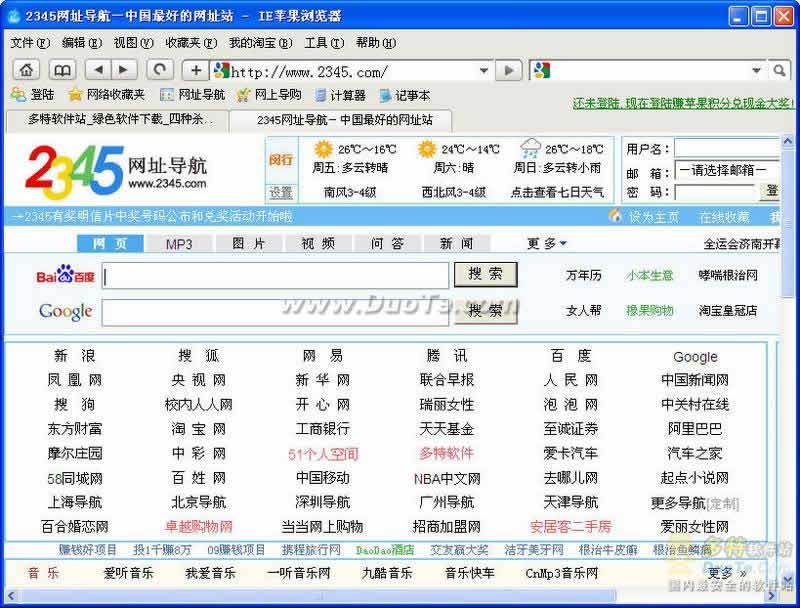Click the refresh page icon

click(x=160, y=70)
